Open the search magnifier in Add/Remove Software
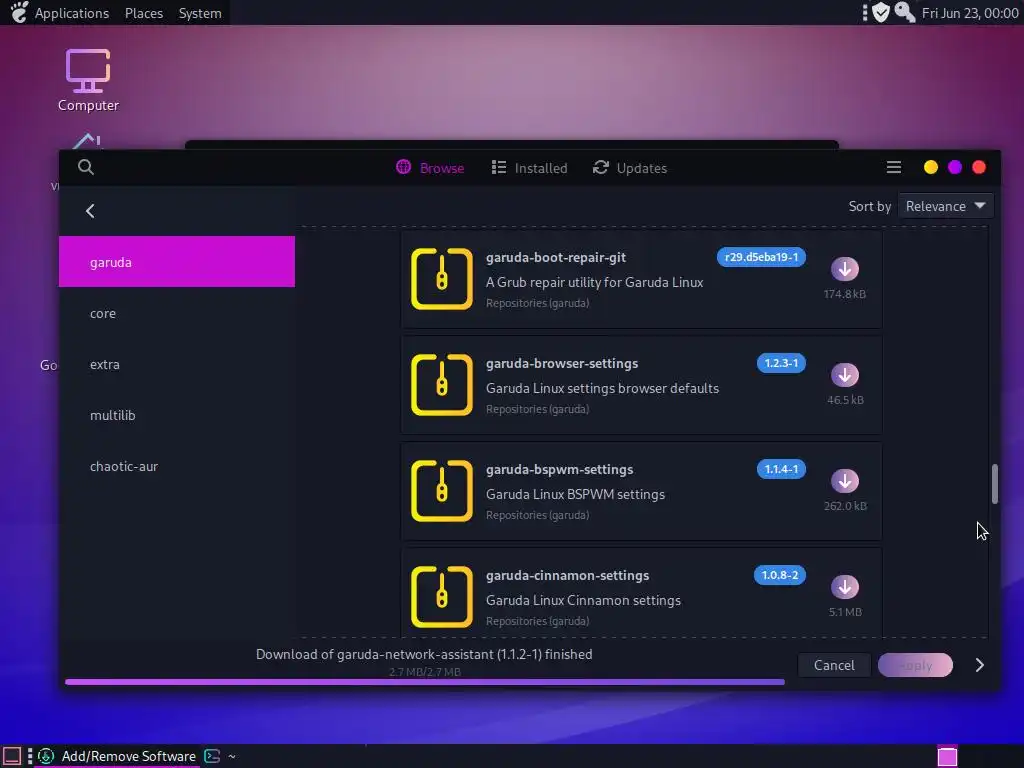The width and height of the screenshot is (1024, 768). pos(86,167)
